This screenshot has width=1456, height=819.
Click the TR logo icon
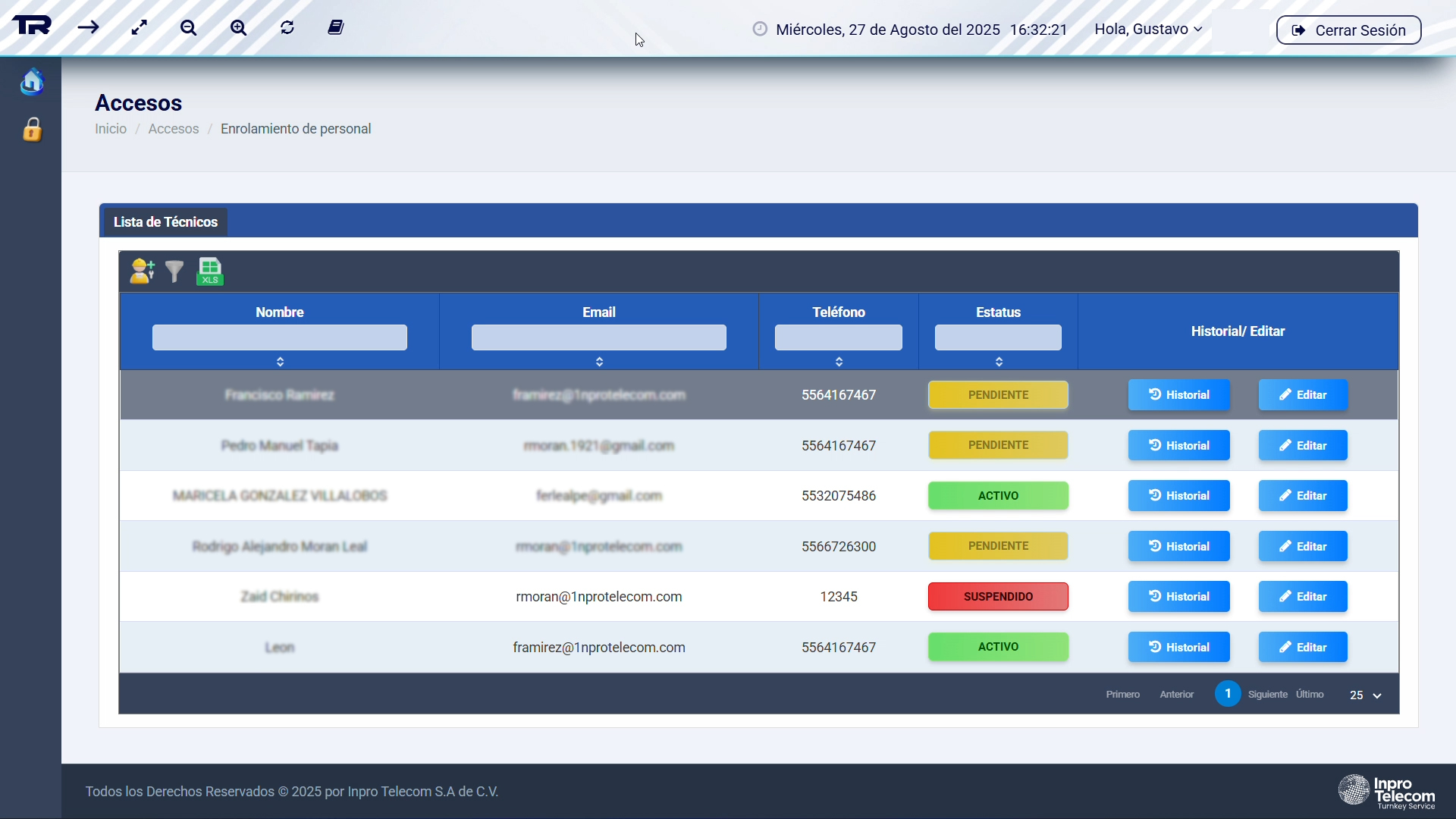(x=32, y=27)
